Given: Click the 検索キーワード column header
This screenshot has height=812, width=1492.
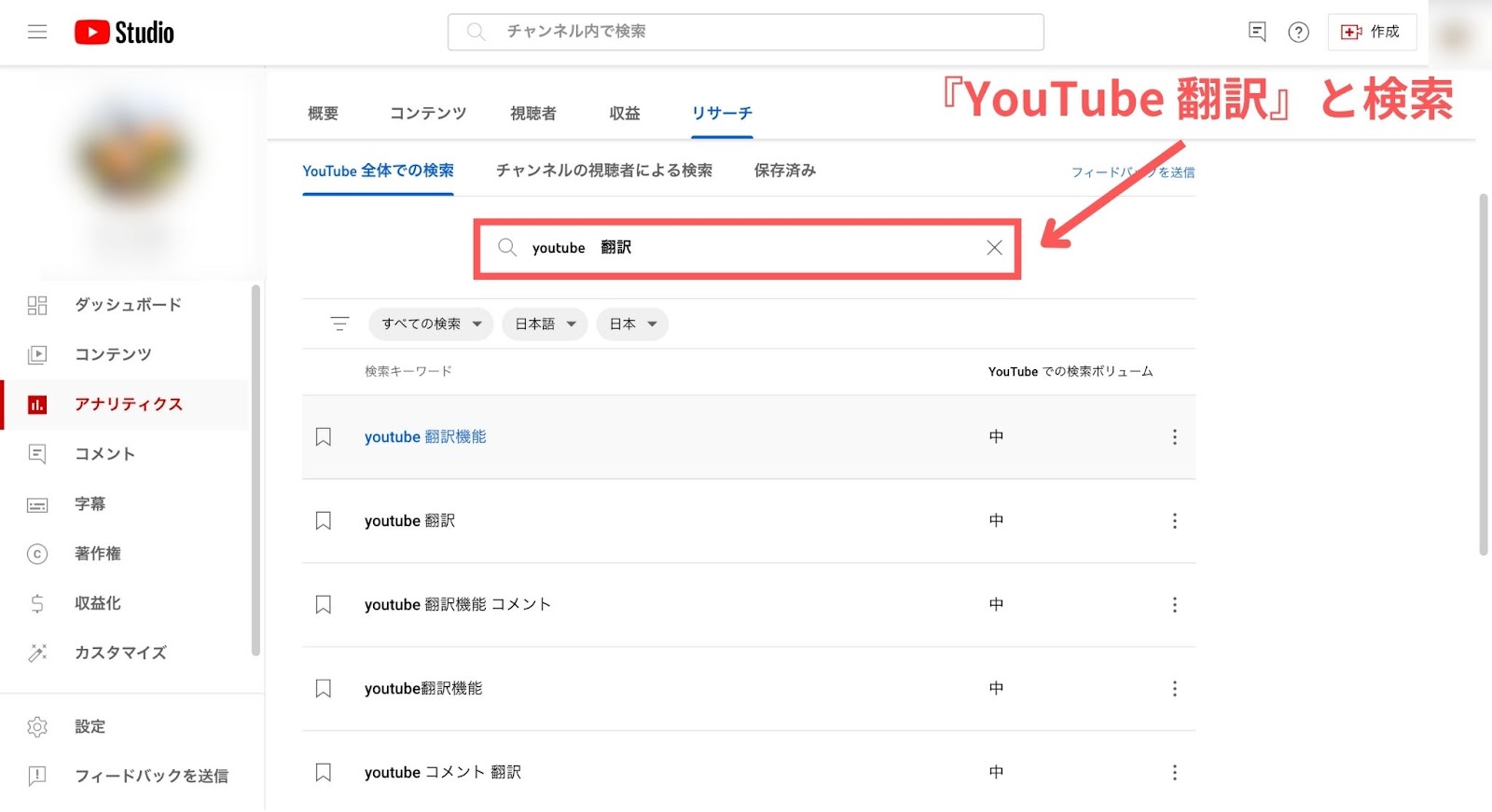Looking at the screenshot, I should click(x=408, y=371).
